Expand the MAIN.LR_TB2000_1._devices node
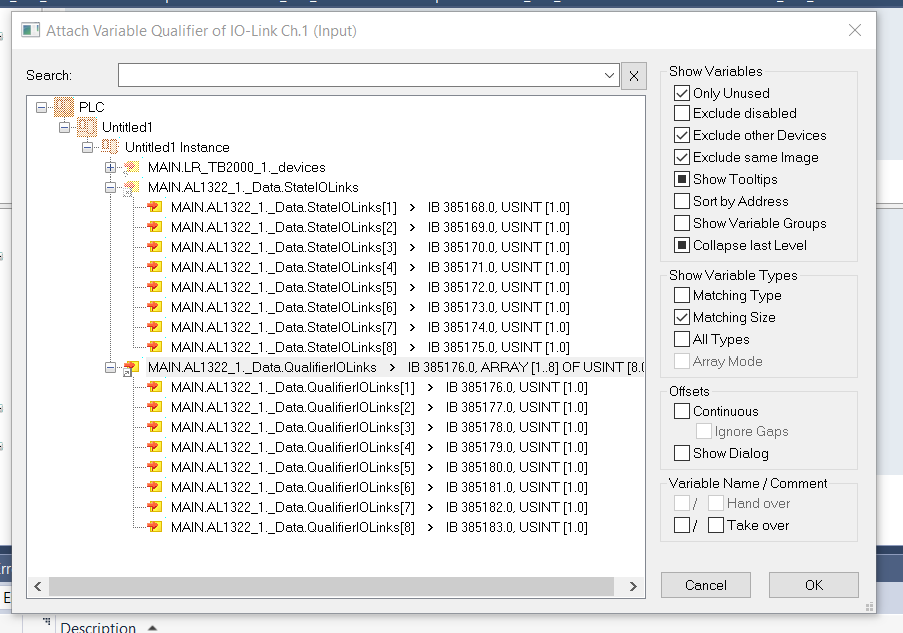 (111, 168)
